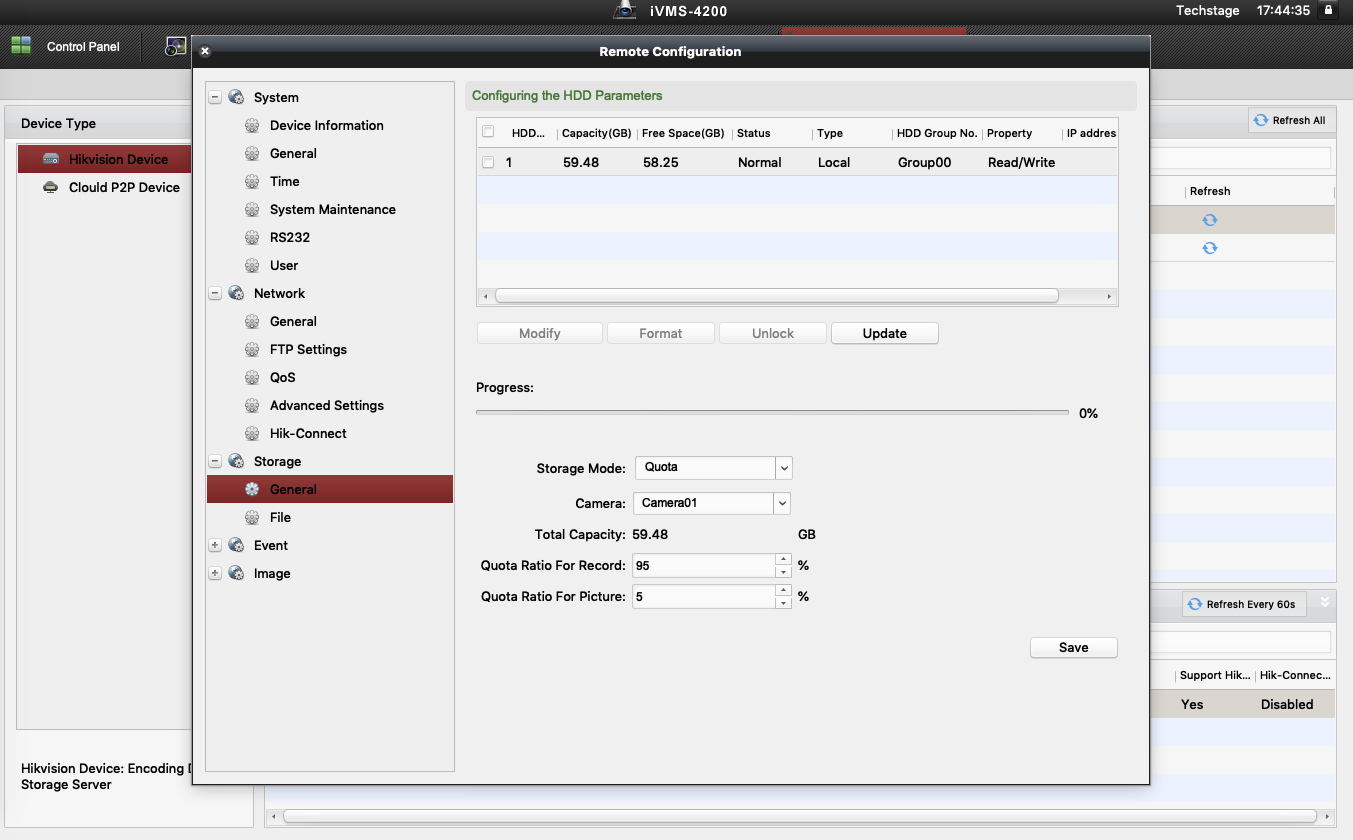Image resolution: width=1353 pixels, height=840 pixels.
Task: Select File under Storage
Action: (x=280, y=518)
